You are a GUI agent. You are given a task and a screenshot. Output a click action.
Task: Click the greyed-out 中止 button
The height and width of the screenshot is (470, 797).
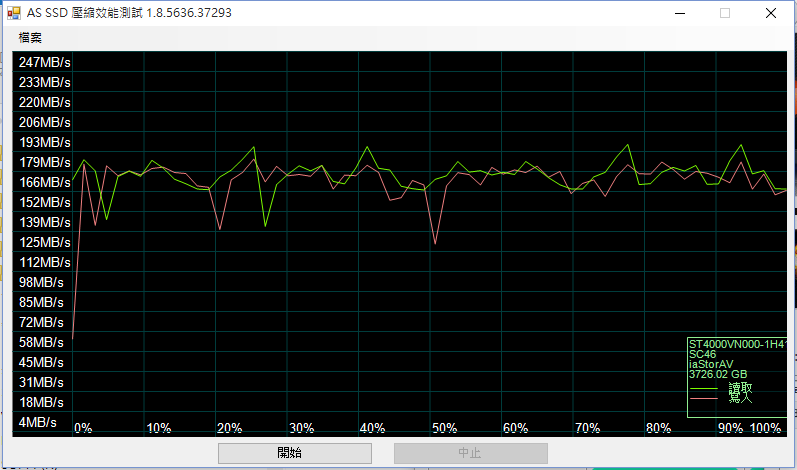470,453
